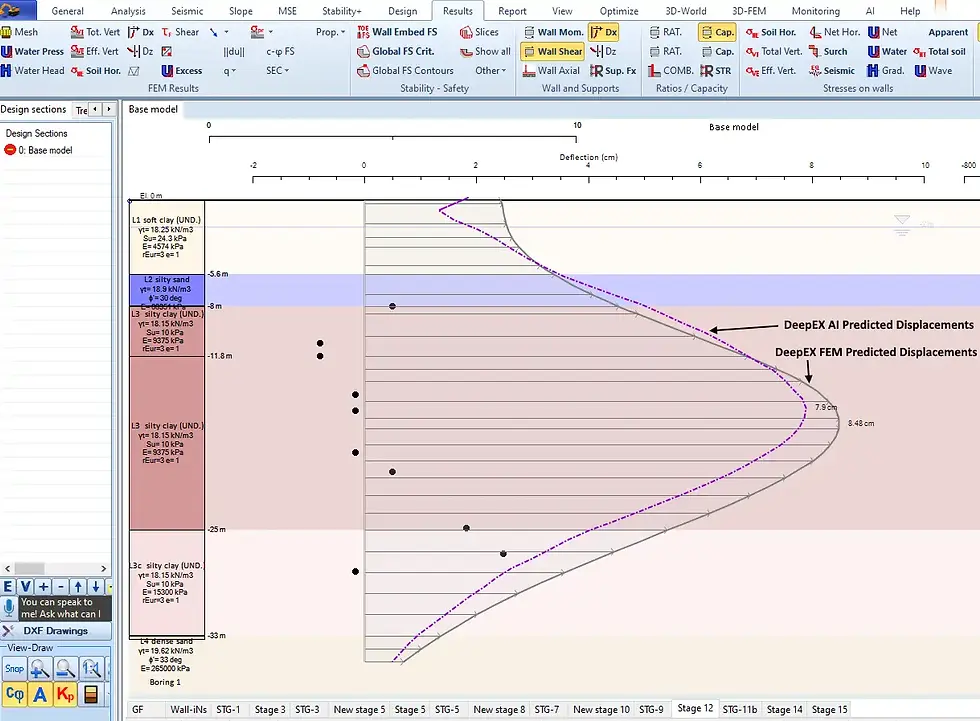Open Global FS Contours
980x721 pixels.
[x=405, y=71]
